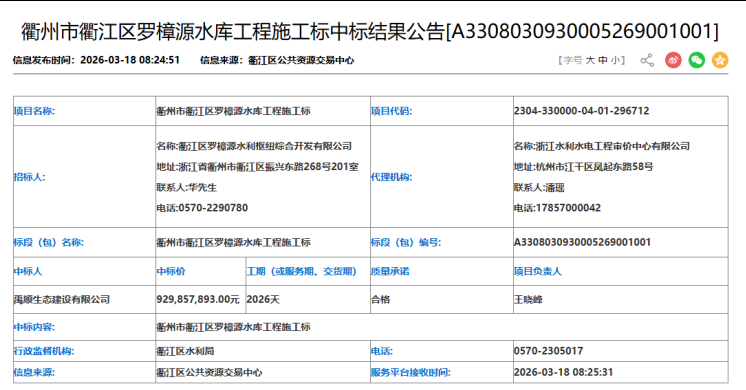This screenshot has width=746, height=390.
Task: Click the 项目代码 label
Action: tap(392, 111)
